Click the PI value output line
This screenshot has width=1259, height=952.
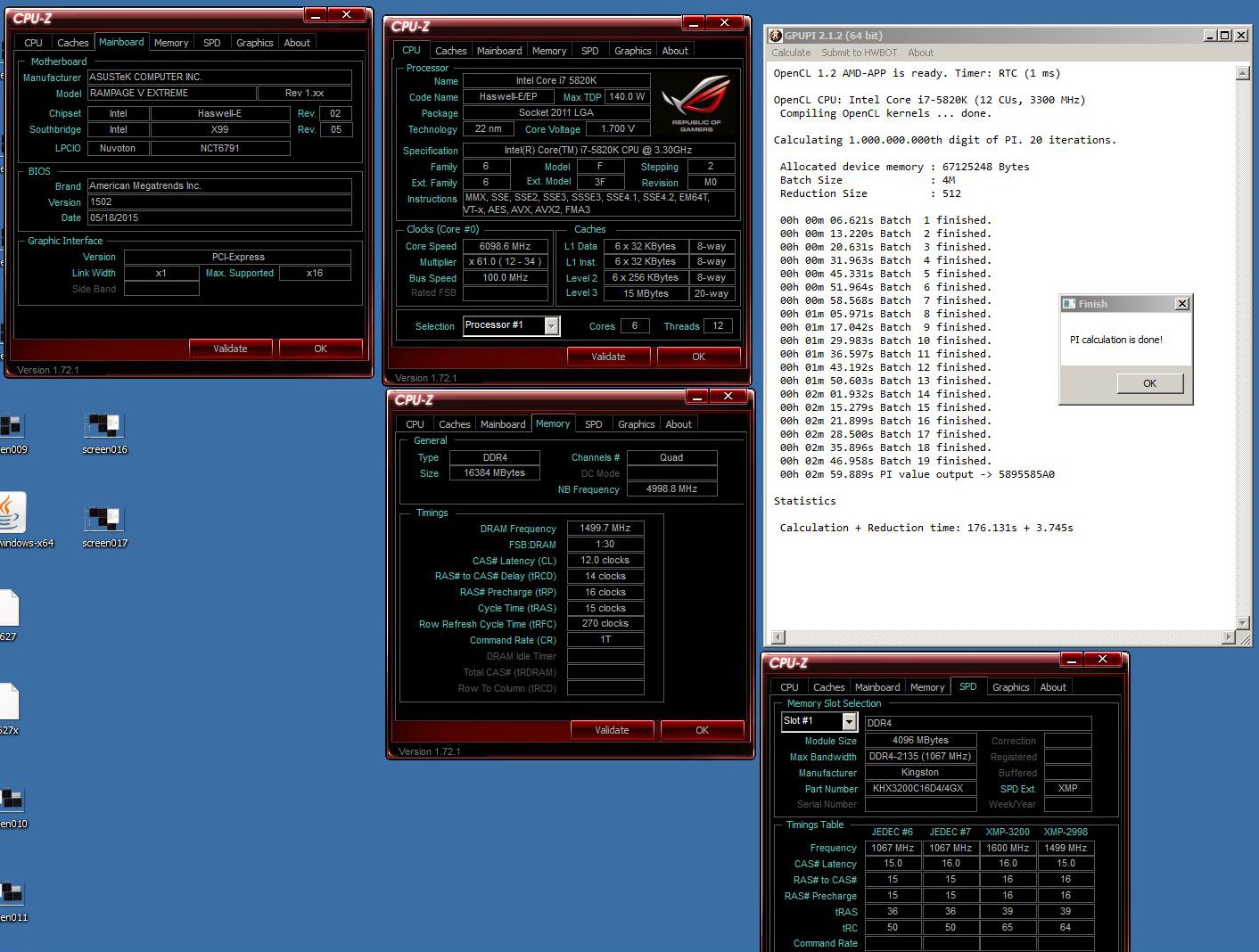click(918, 474)
